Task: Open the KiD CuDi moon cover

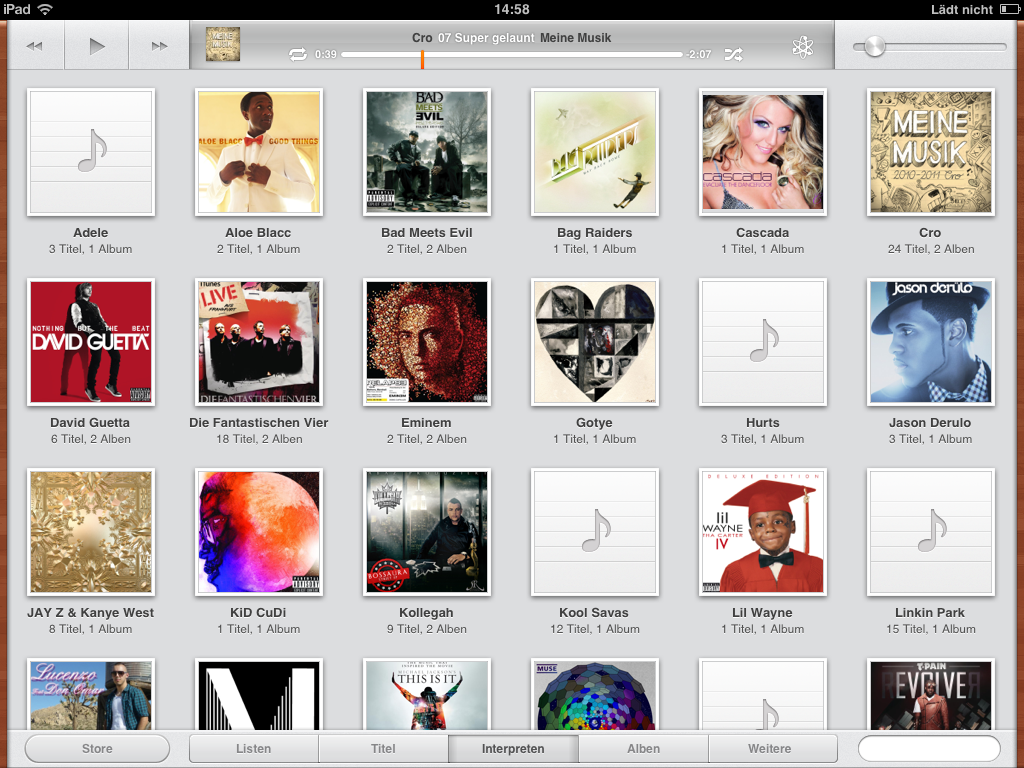Action: tap(259, 532)
